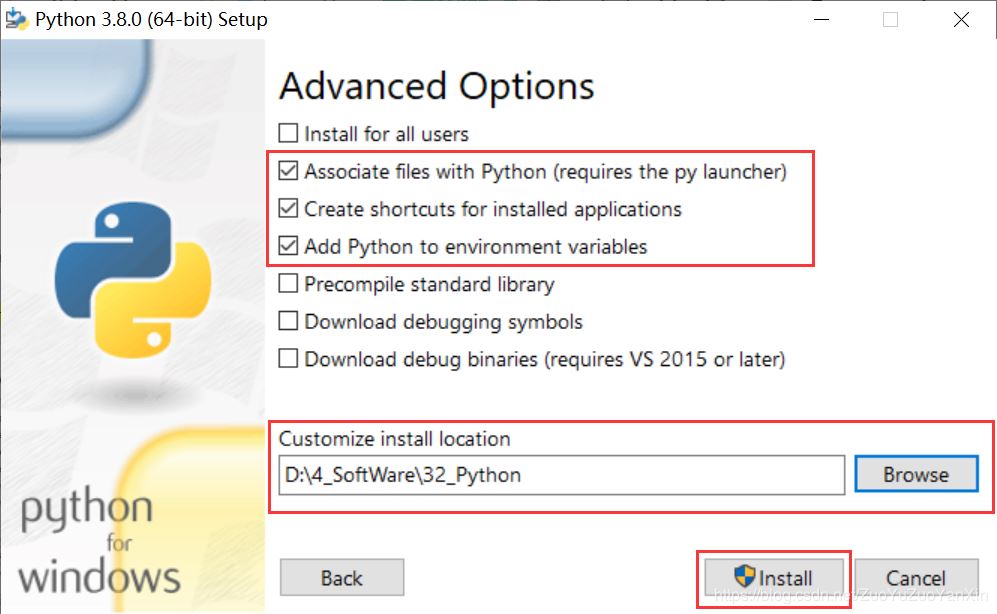Go Back to the previous setup page
The image size is (997, 614).
click(342, 578)
